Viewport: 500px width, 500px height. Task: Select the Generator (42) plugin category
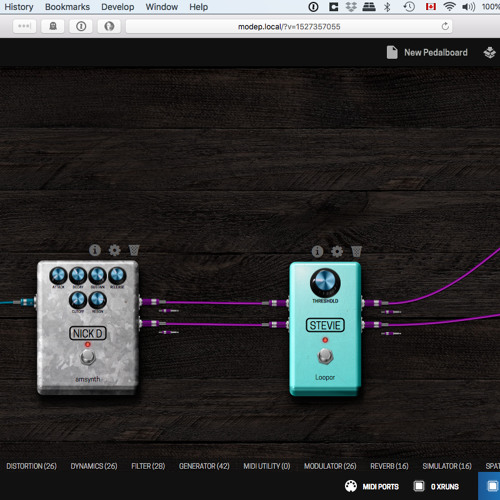tap(204, 466)
